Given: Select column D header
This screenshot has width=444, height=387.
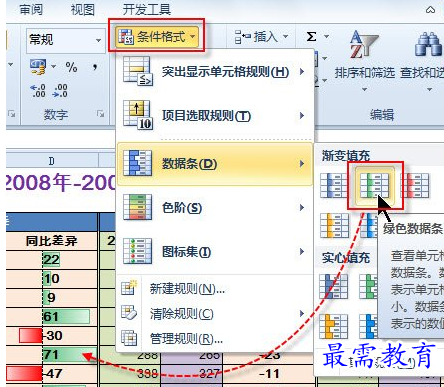Looking at the screenshot, I should tap(52, 161).
